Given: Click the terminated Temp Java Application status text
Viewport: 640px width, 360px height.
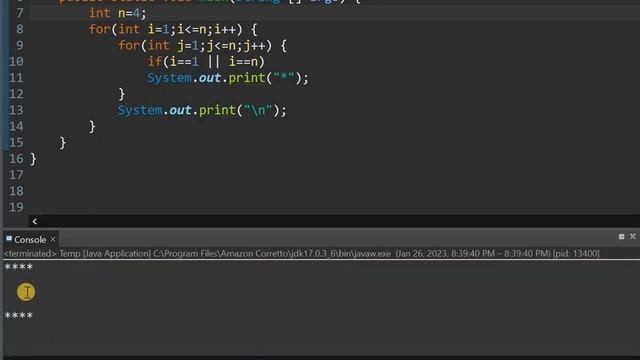Looking at the screenshot, I should [x=302, y=253].
